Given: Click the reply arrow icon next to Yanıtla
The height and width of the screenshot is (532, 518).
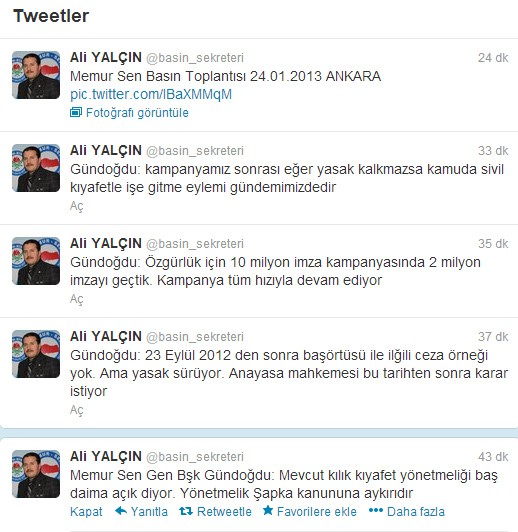Looking at the screenshot, I should 121,511.
